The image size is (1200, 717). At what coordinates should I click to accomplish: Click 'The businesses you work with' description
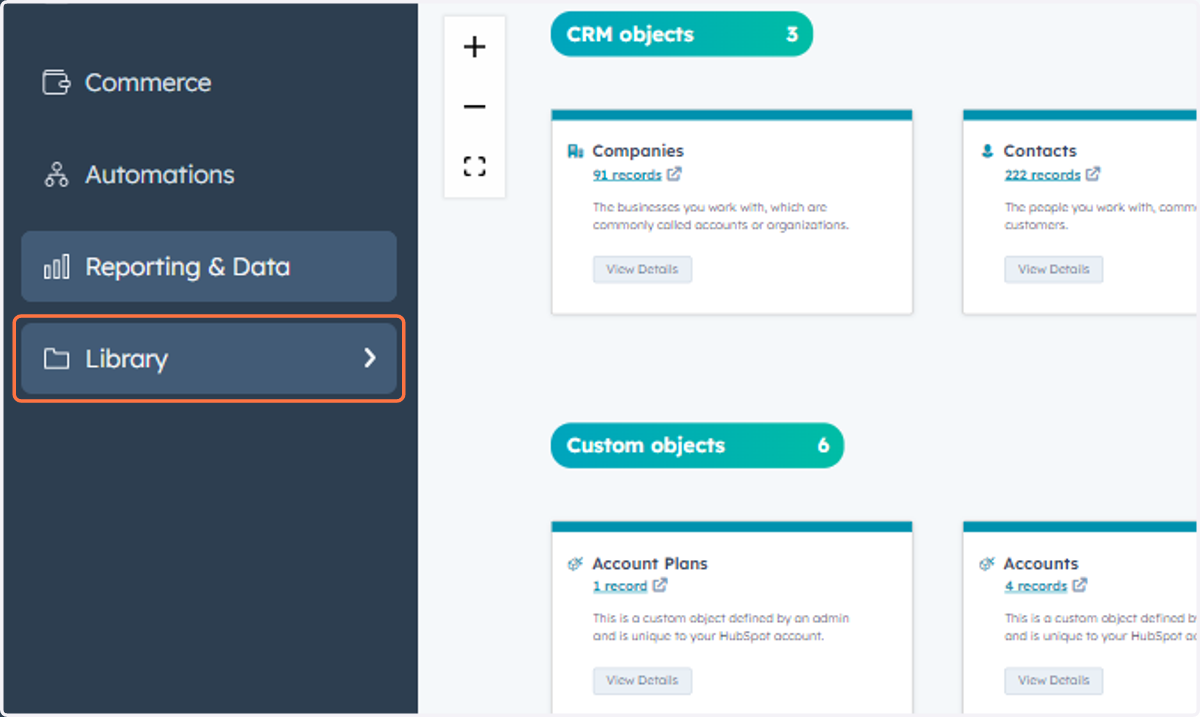click(720, 216)
